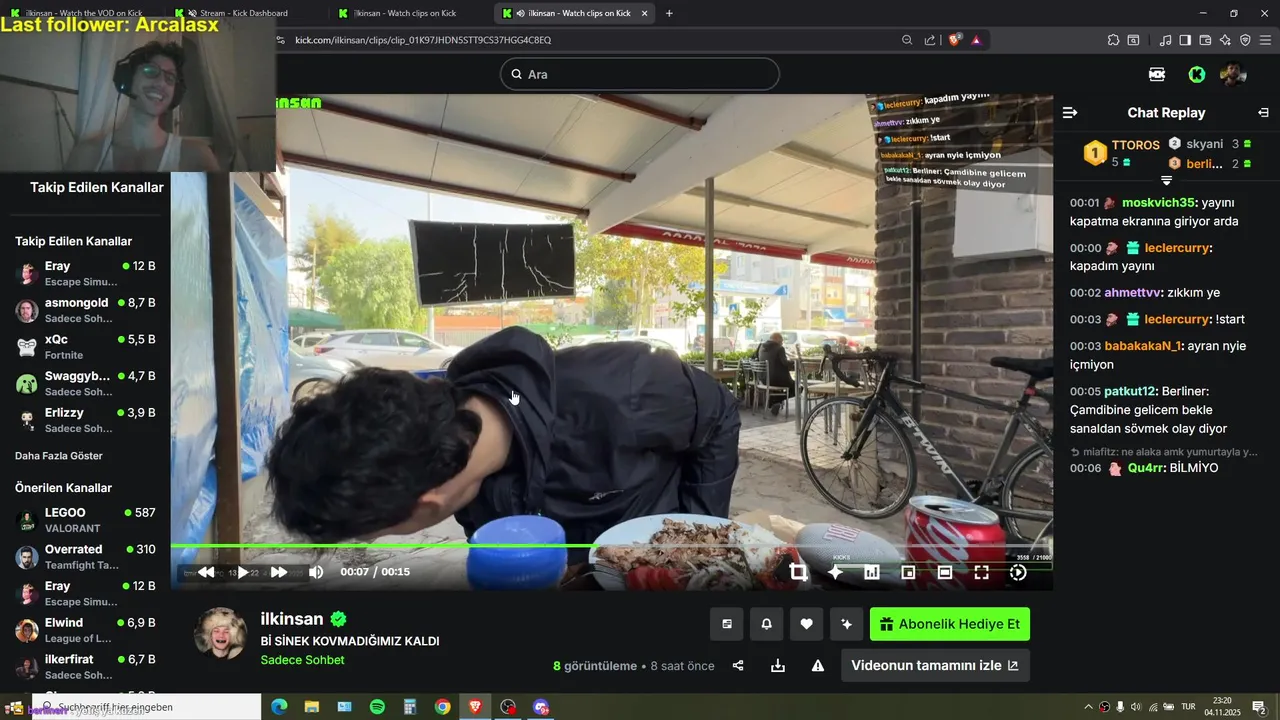Open LEGOO recommended channel
Image resolution: width=1280 pixels, height=720 pixels.
86,520
